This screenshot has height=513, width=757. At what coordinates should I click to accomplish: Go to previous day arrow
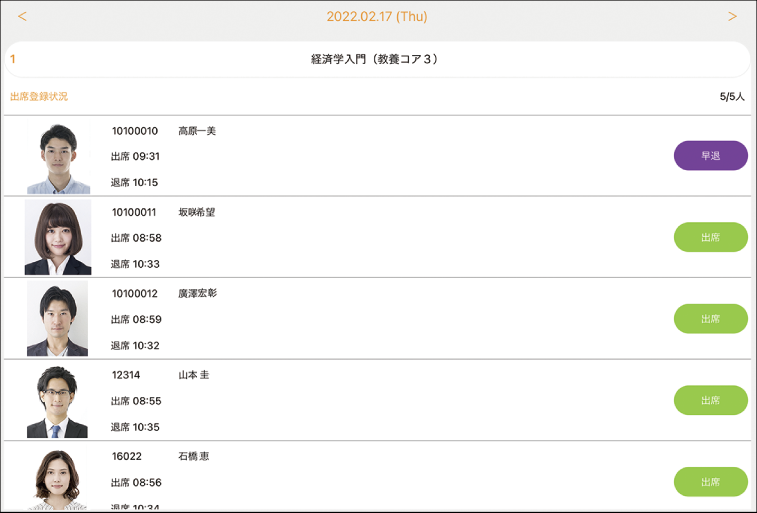pos(23,17)
